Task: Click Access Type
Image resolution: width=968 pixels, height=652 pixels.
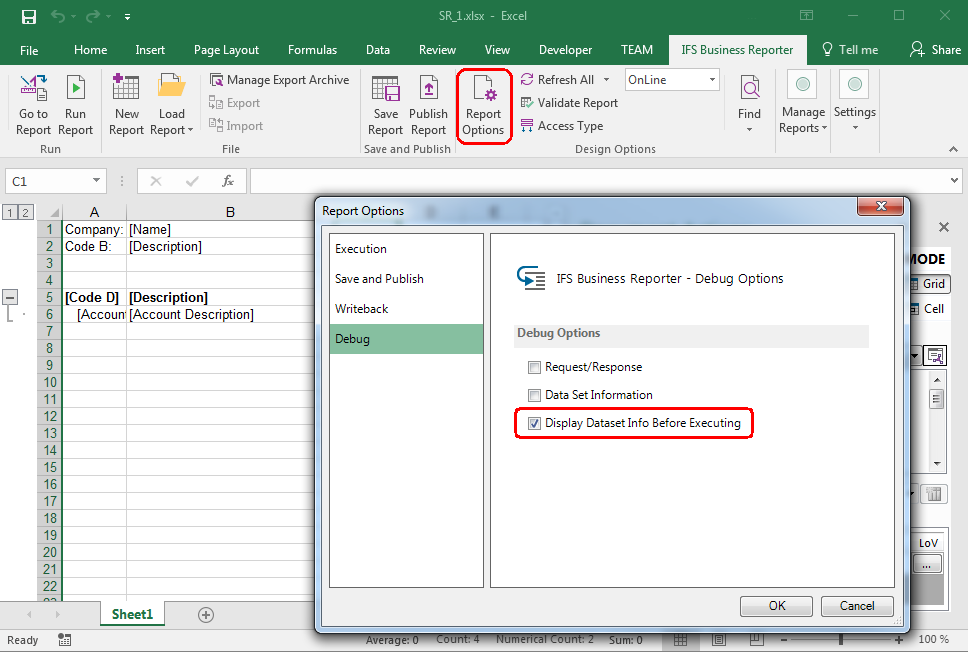Action: pyautogui.click(x=562, y=126)
